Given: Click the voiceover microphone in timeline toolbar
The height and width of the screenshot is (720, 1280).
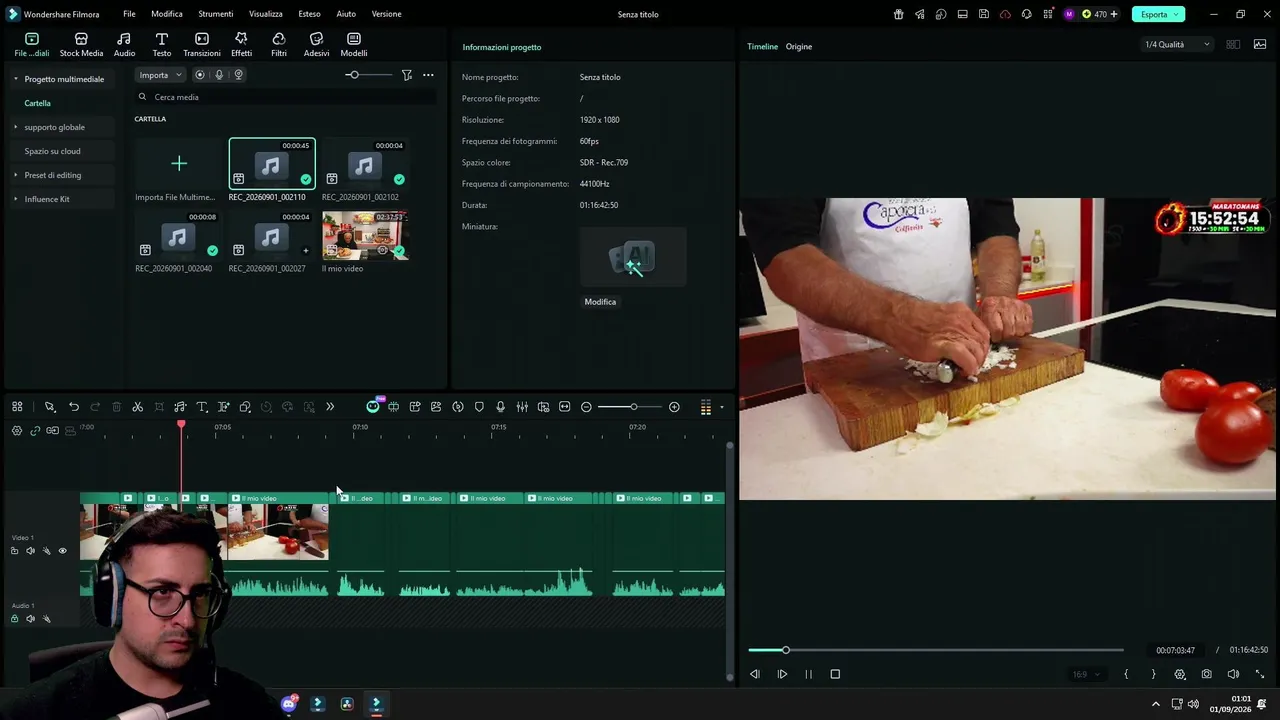Looking at the screenshot, I should coord(500,407).
